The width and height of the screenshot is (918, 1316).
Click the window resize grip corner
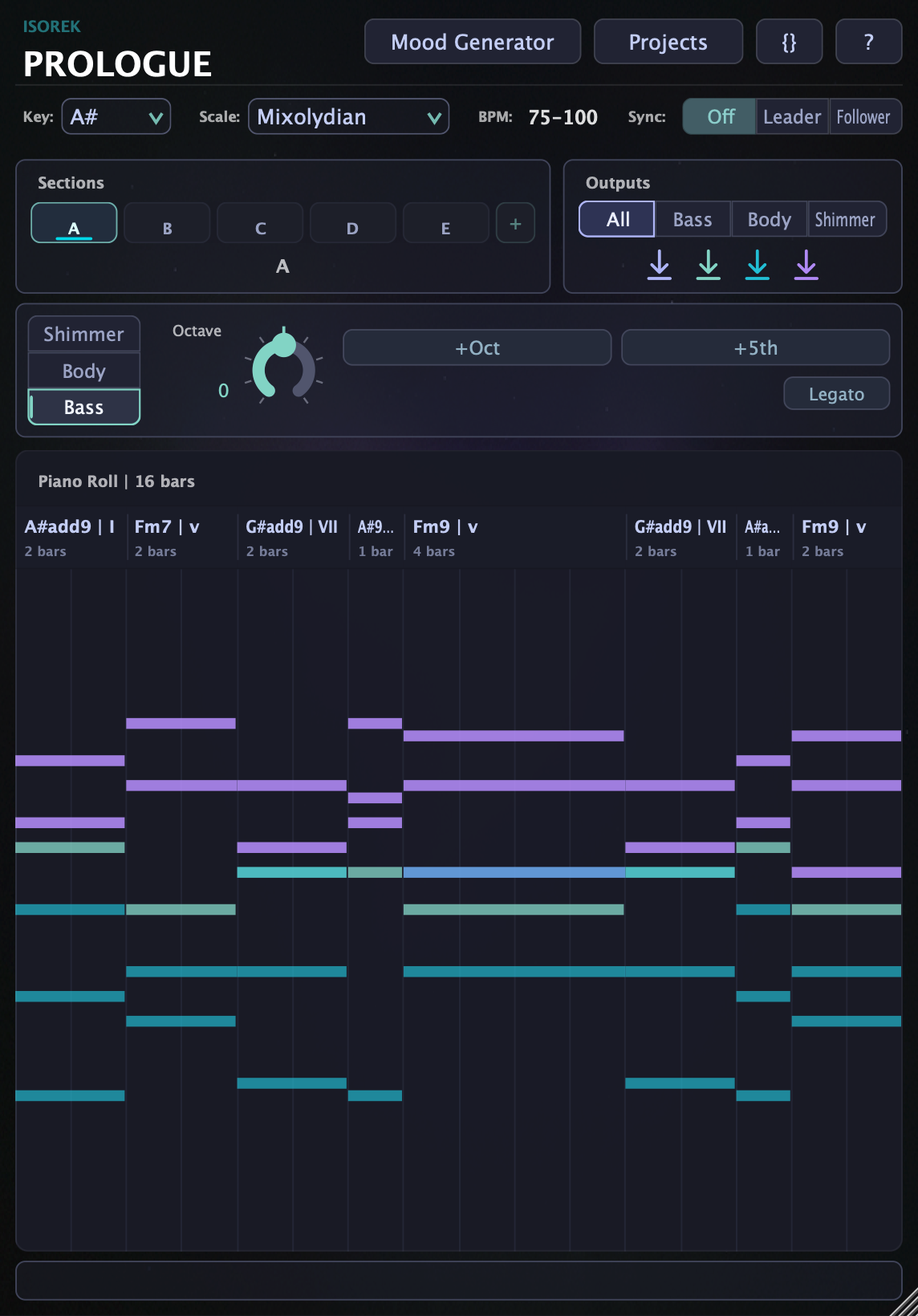(x=904, y=1302)
